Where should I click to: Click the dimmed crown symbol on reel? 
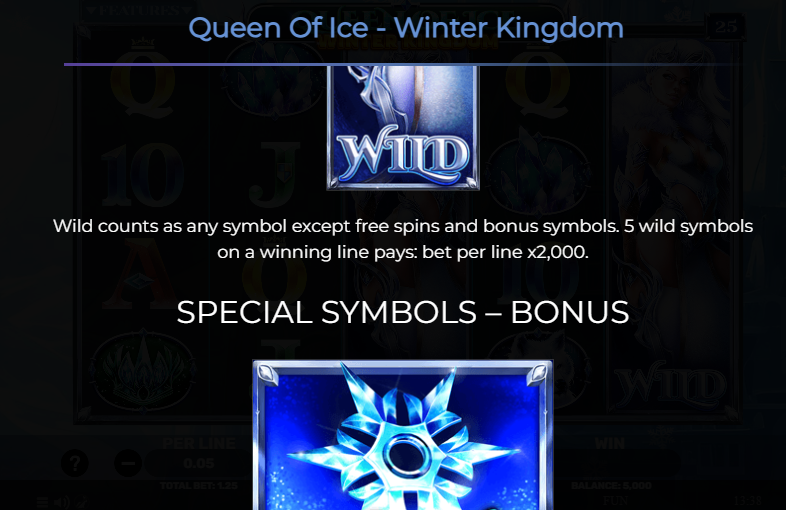point(144,370)
